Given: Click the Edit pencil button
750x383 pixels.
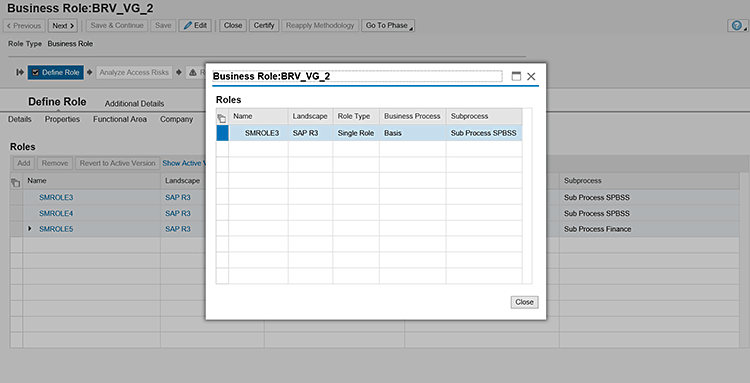Looking at the screenshot, I should [195, 26].
